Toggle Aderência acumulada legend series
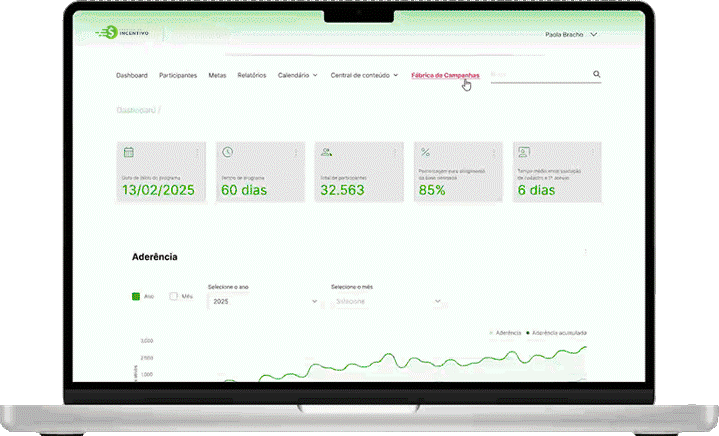This screenshot has width=719, height=436. click(x=557, y=331)
